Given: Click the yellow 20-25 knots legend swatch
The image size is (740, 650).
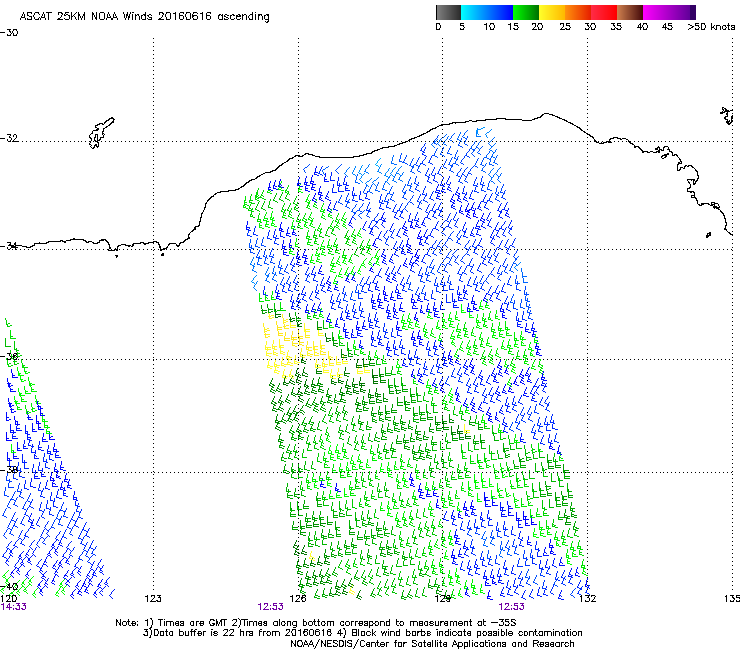Looking at the screenshot, I should coord(552,12).
